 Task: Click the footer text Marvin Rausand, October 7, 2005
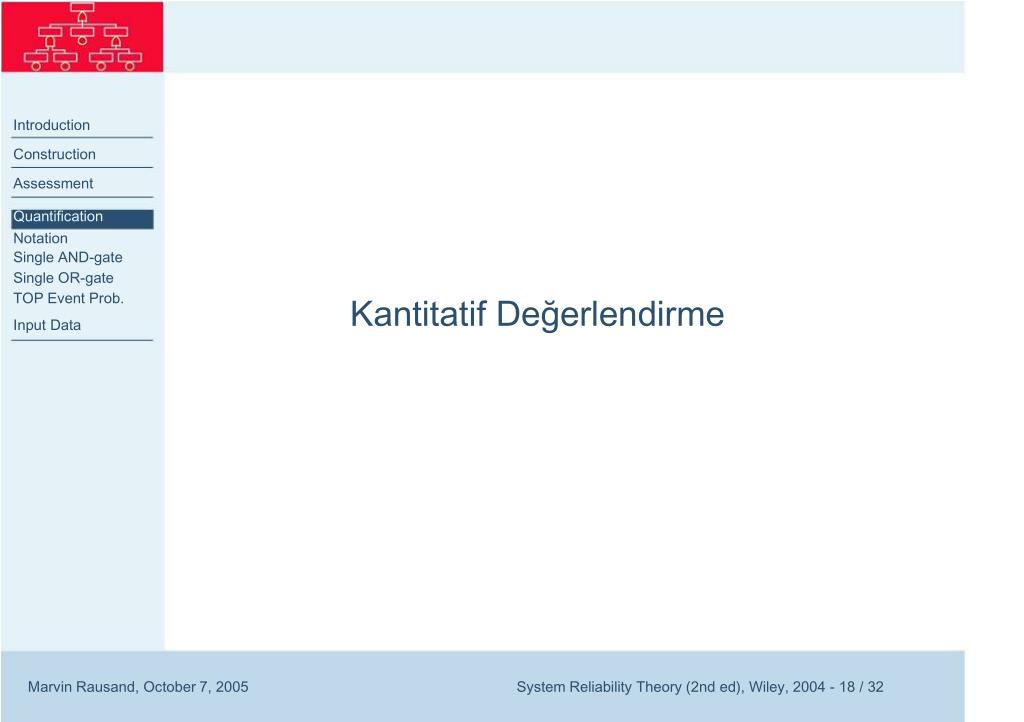pyautogui.click(x=138, y=687)
